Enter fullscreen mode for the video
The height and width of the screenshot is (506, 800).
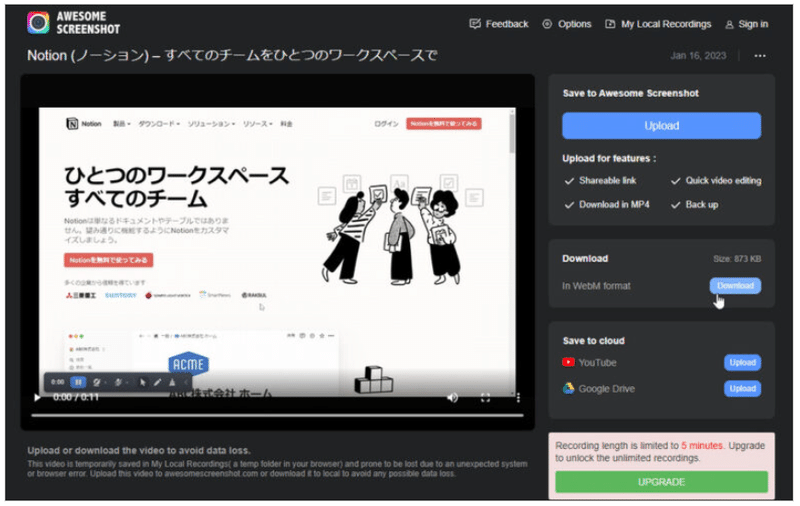pos(485,398)
